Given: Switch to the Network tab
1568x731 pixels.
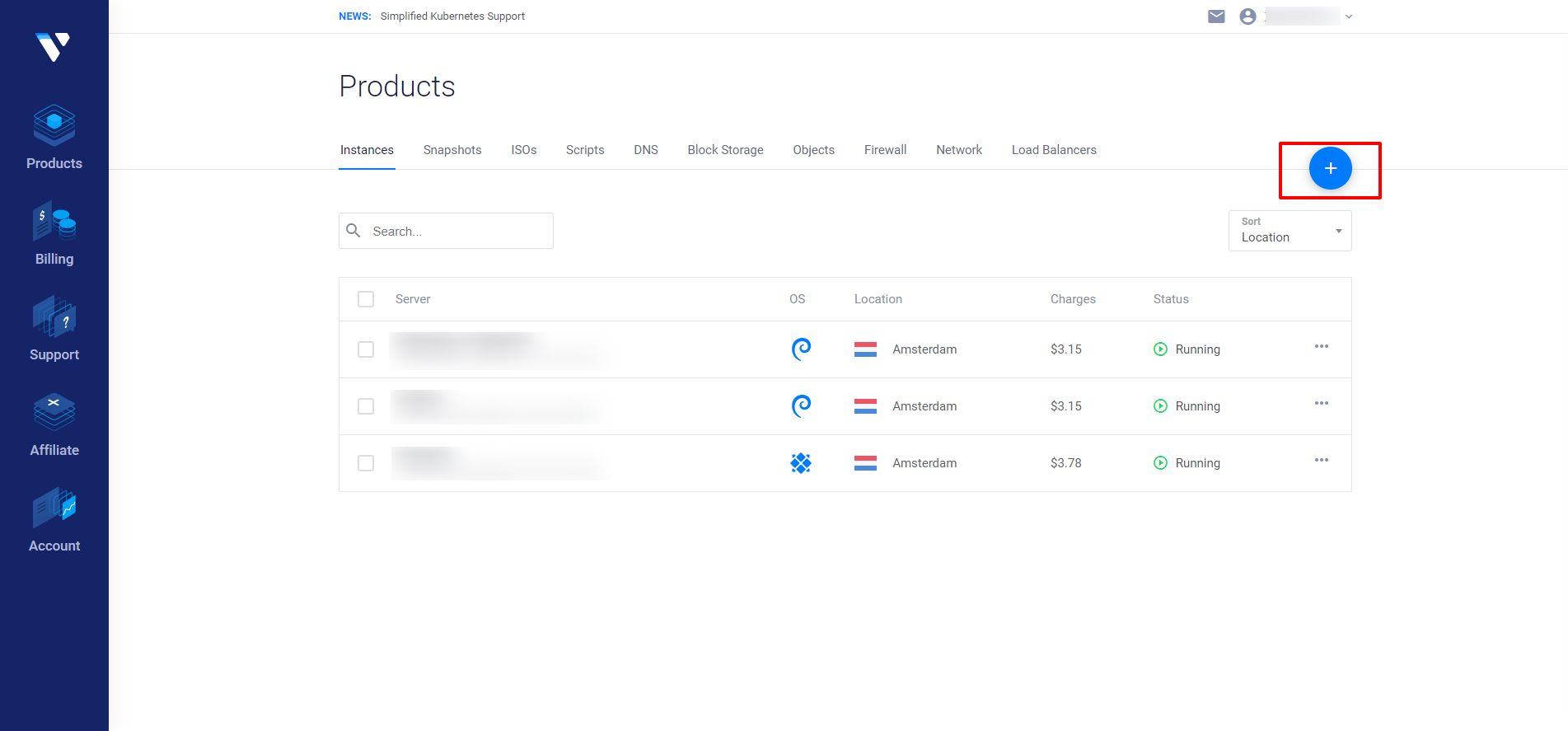Looking at the screenshot, I should tap(959, 150).
